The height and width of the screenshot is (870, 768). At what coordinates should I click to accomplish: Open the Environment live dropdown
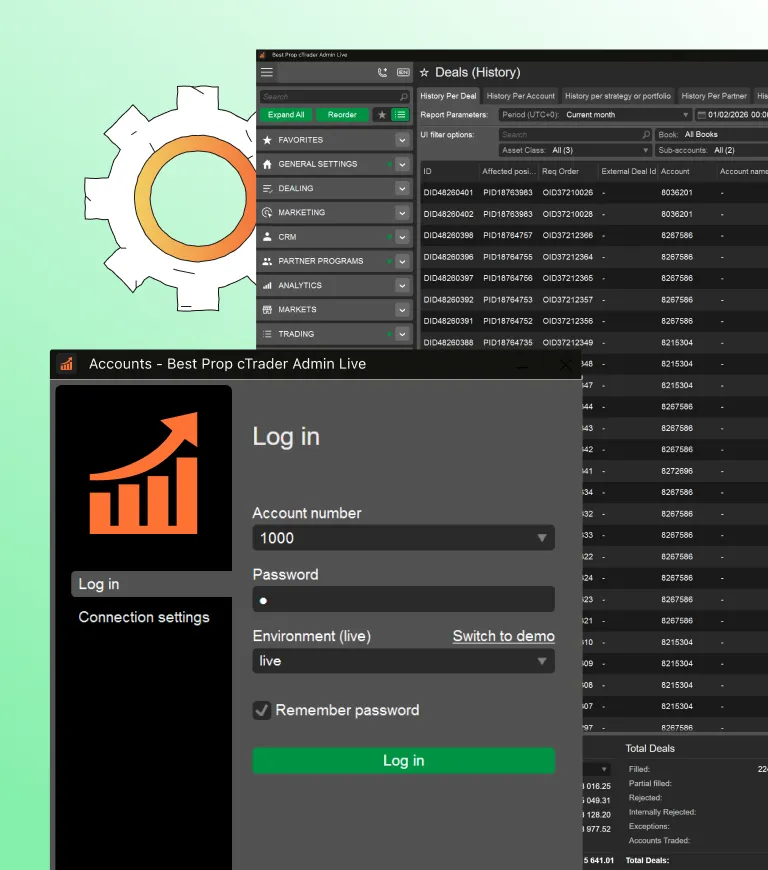click(403, 661)
